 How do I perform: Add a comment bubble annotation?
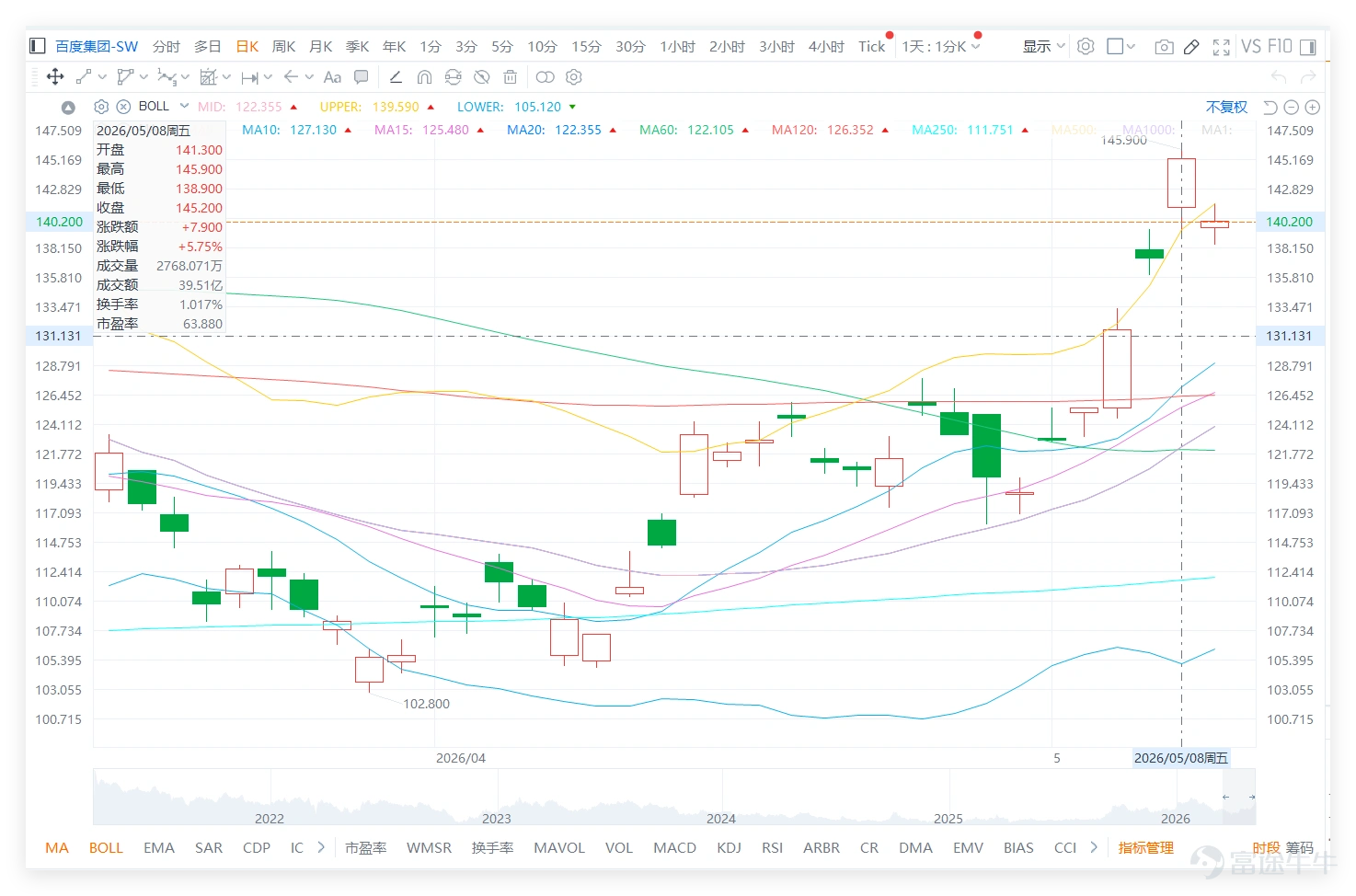[x=362, y=77]
